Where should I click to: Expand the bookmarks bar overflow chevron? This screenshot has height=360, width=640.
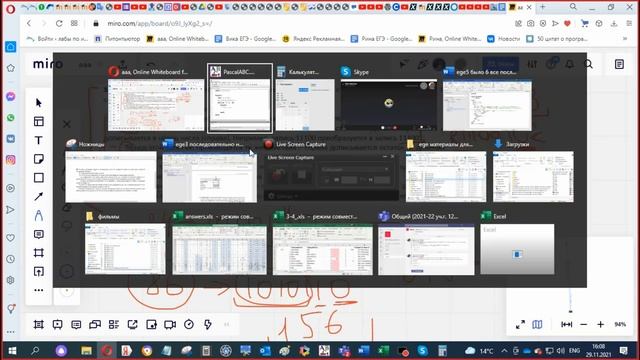pos(625,39)
